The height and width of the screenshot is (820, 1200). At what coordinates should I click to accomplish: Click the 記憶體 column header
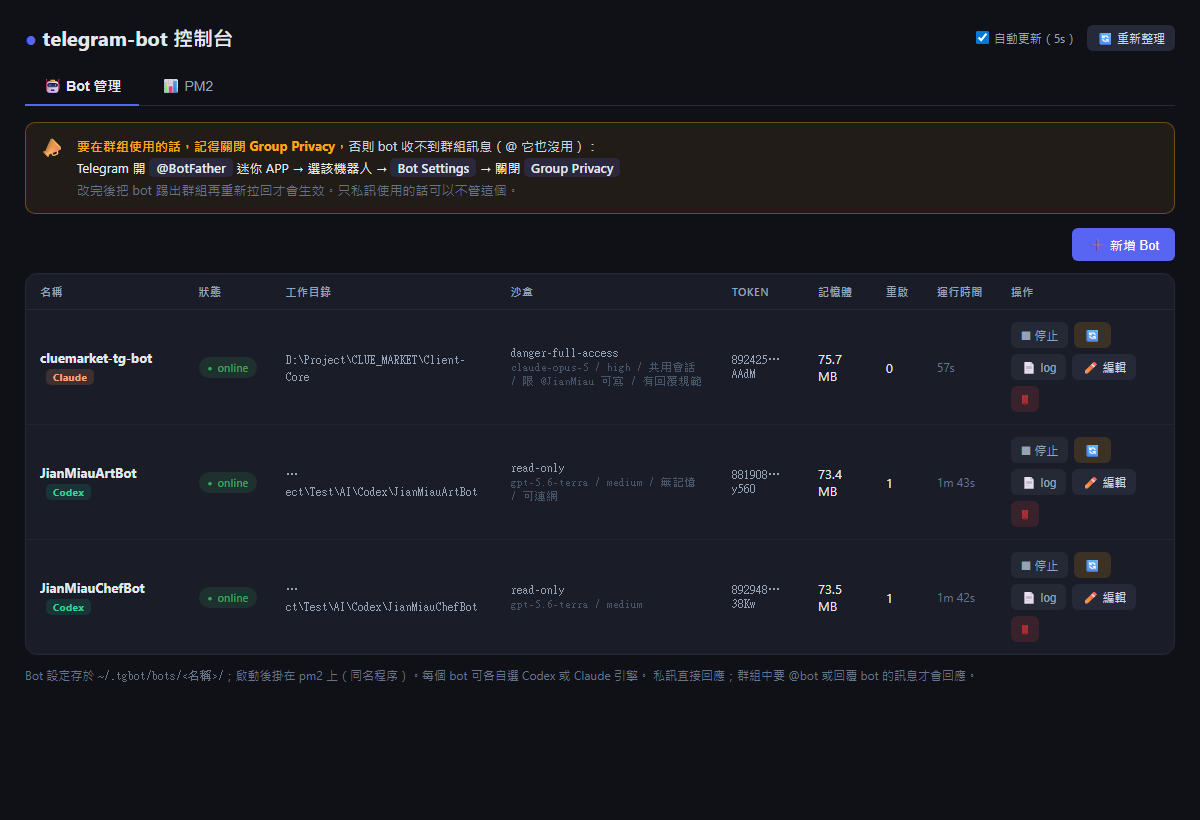835,292
